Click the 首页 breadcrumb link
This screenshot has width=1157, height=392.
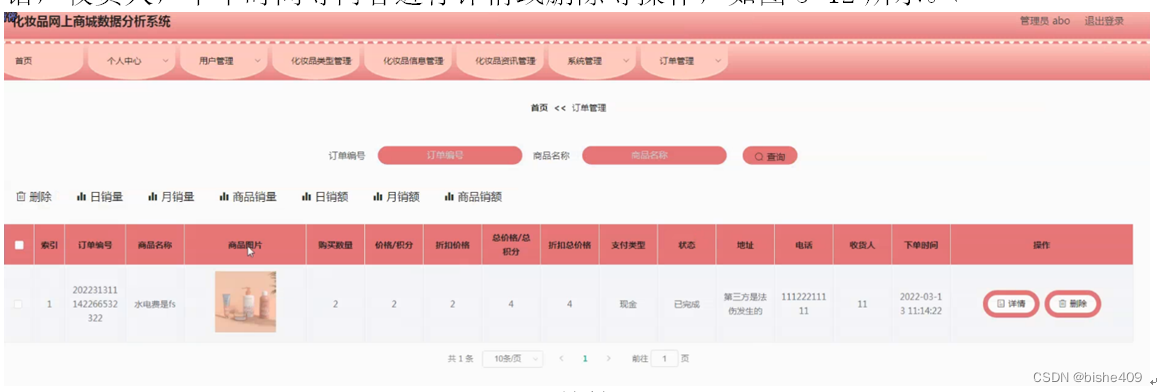539,108
